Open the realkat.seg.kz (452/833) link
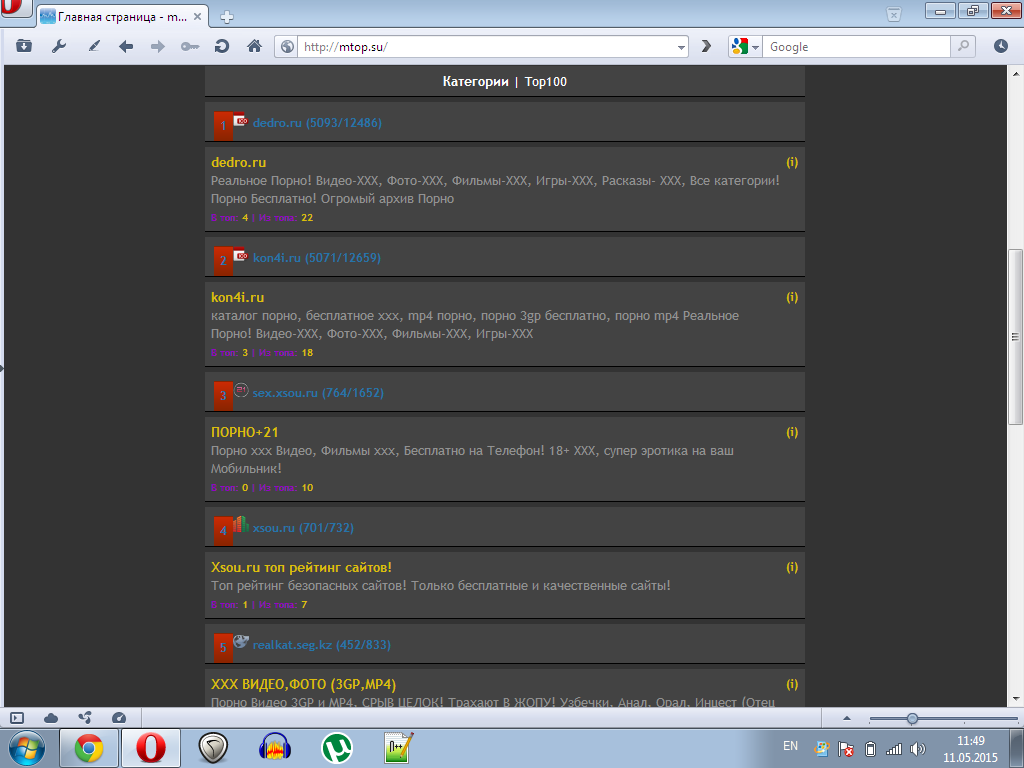 (x=321, y=645)
